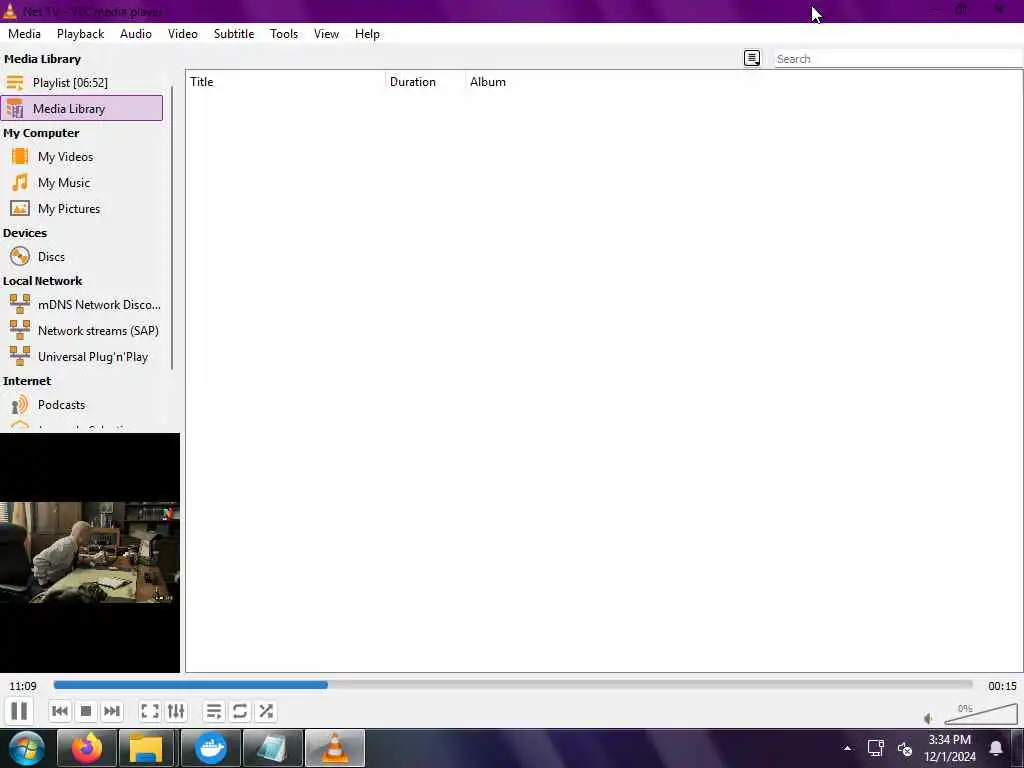Sort by Title column header

[x=285, y=82]
